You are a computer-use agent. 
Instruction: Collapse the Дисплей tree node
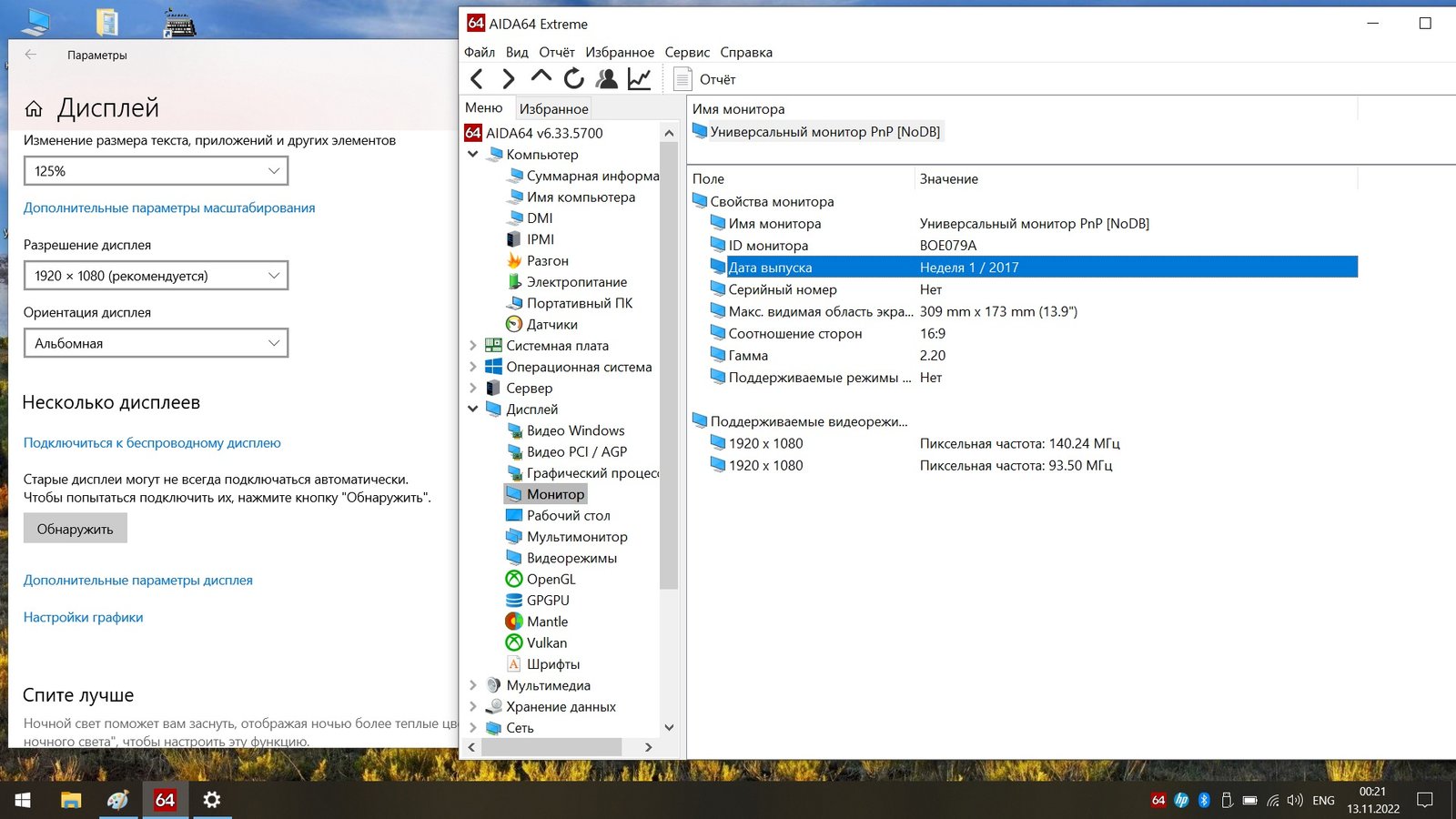tap(472, 409)
